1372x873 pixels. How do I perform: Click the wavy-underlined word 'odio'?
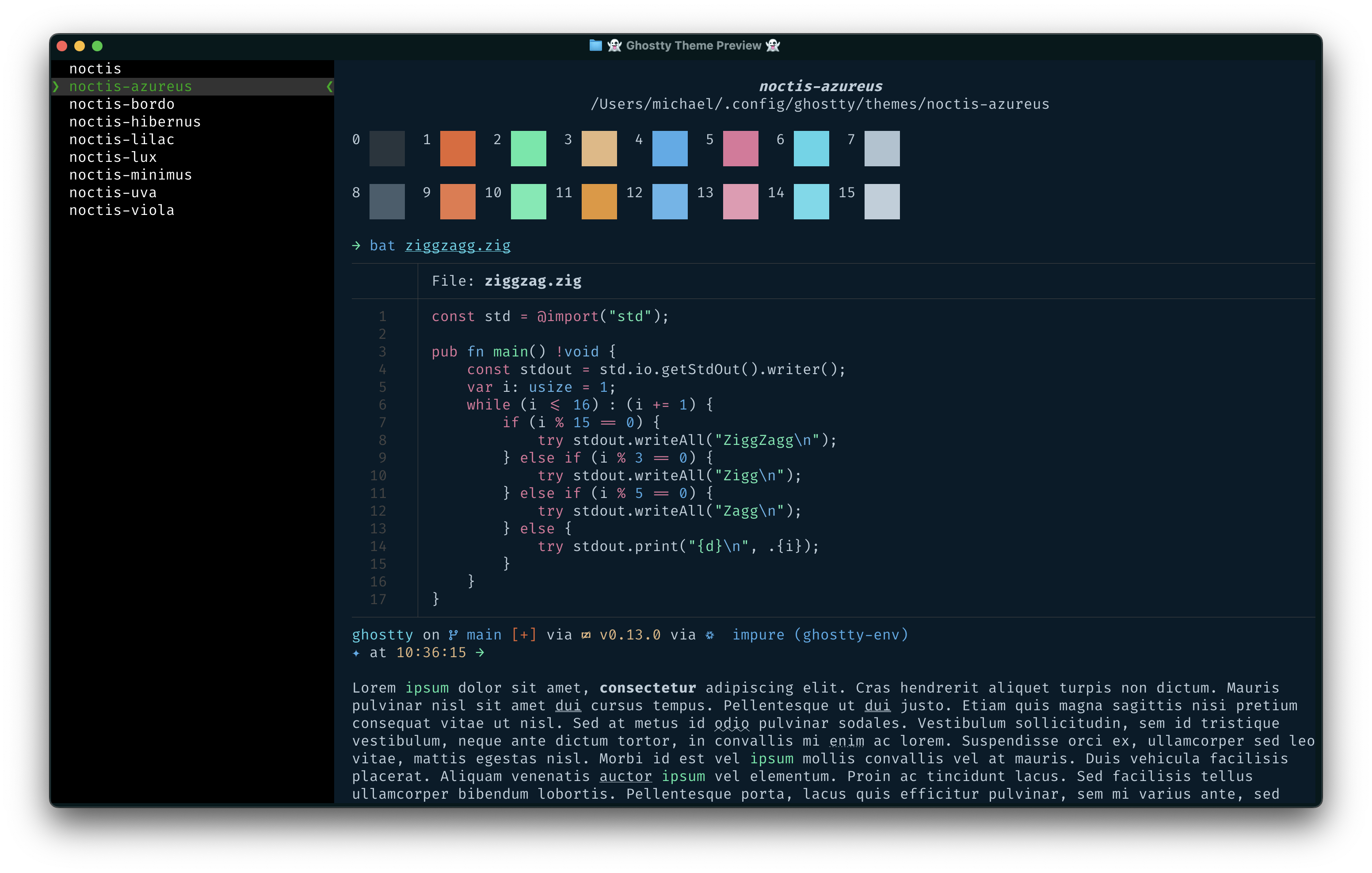tap(732, 723)
